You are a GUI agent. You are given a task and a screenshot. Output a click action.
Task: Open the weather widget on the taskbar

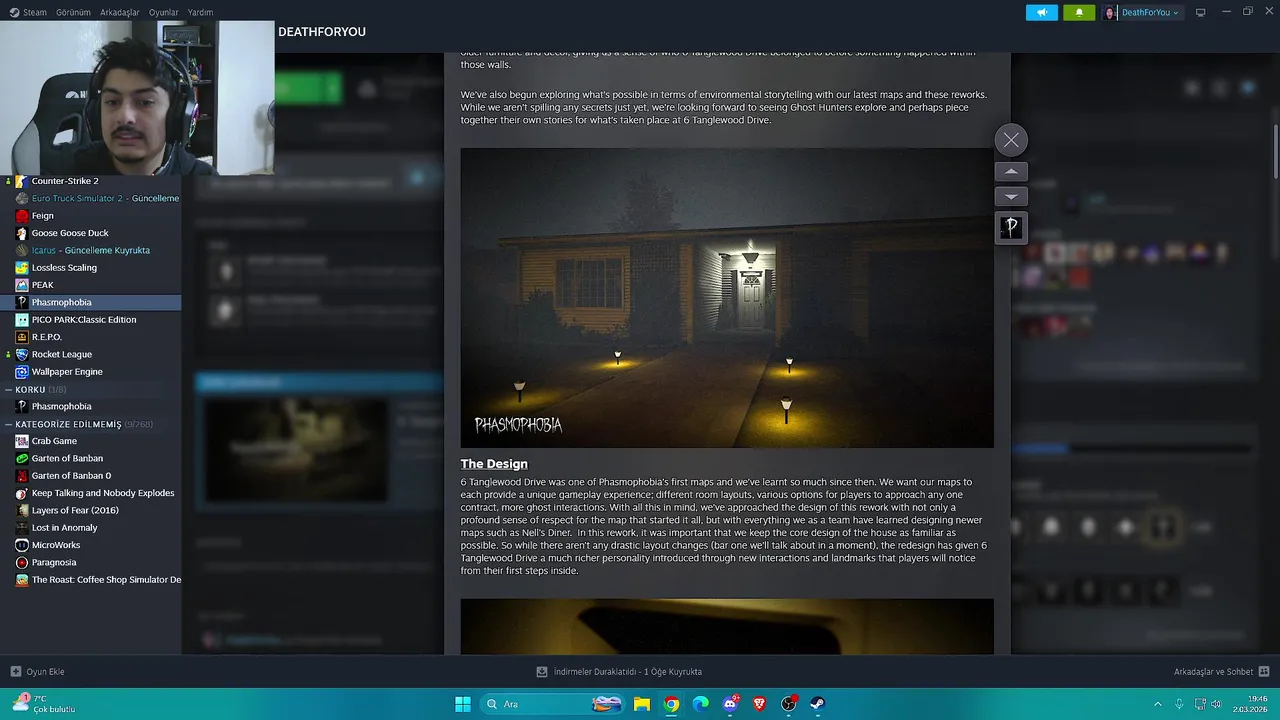click(x=44, y=704)
